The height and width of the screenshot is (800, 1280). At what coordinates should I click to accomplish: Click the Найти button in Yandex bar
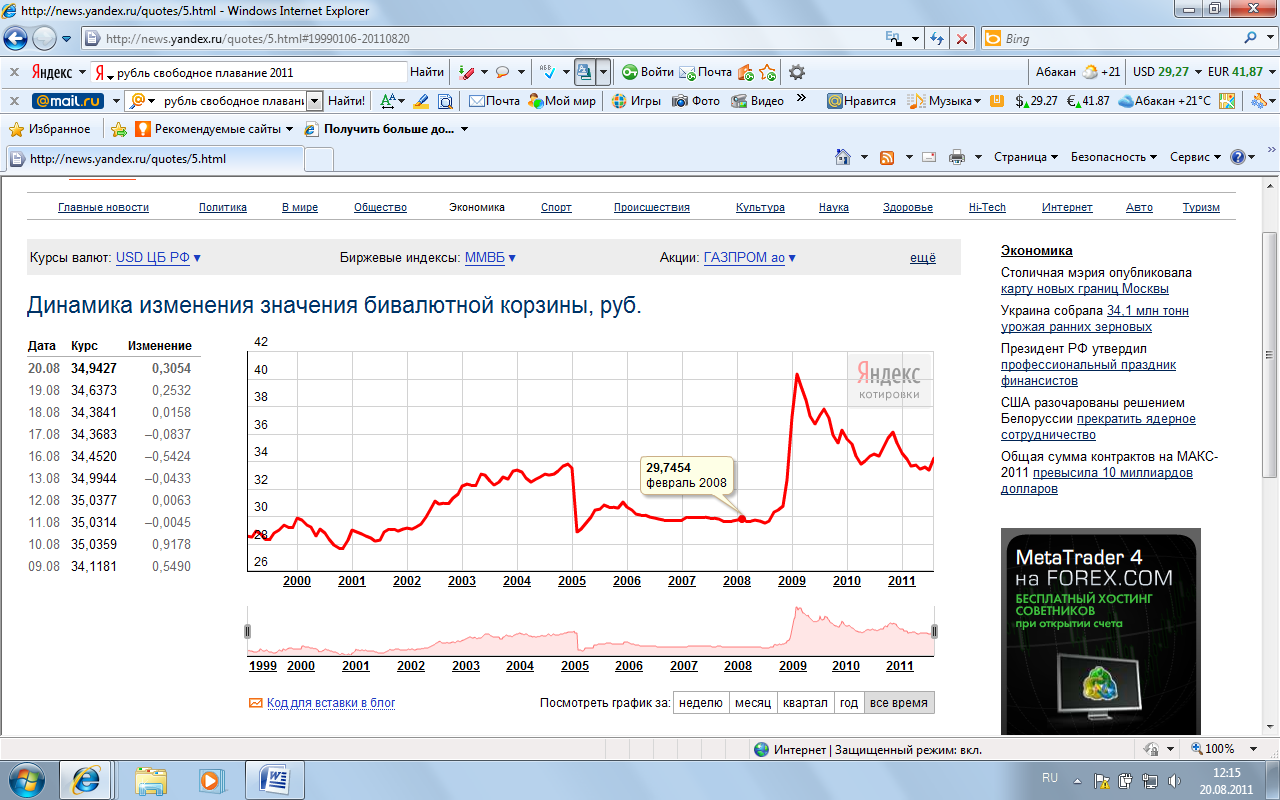tap(427, 72)
